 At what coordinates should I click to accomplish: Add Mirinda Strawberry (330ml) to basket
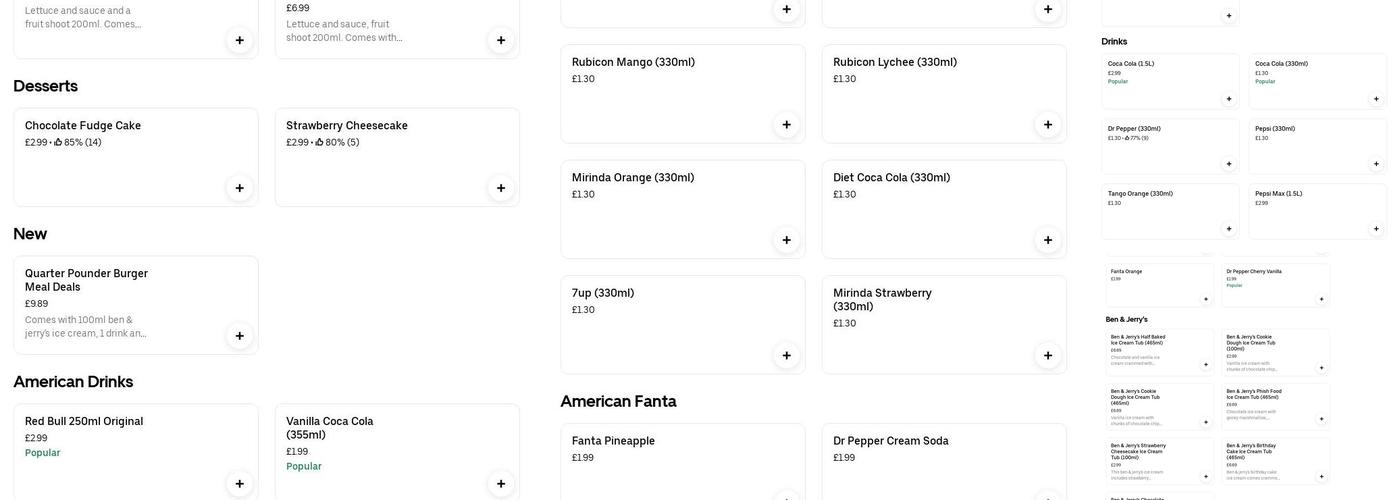[1048, 356]
